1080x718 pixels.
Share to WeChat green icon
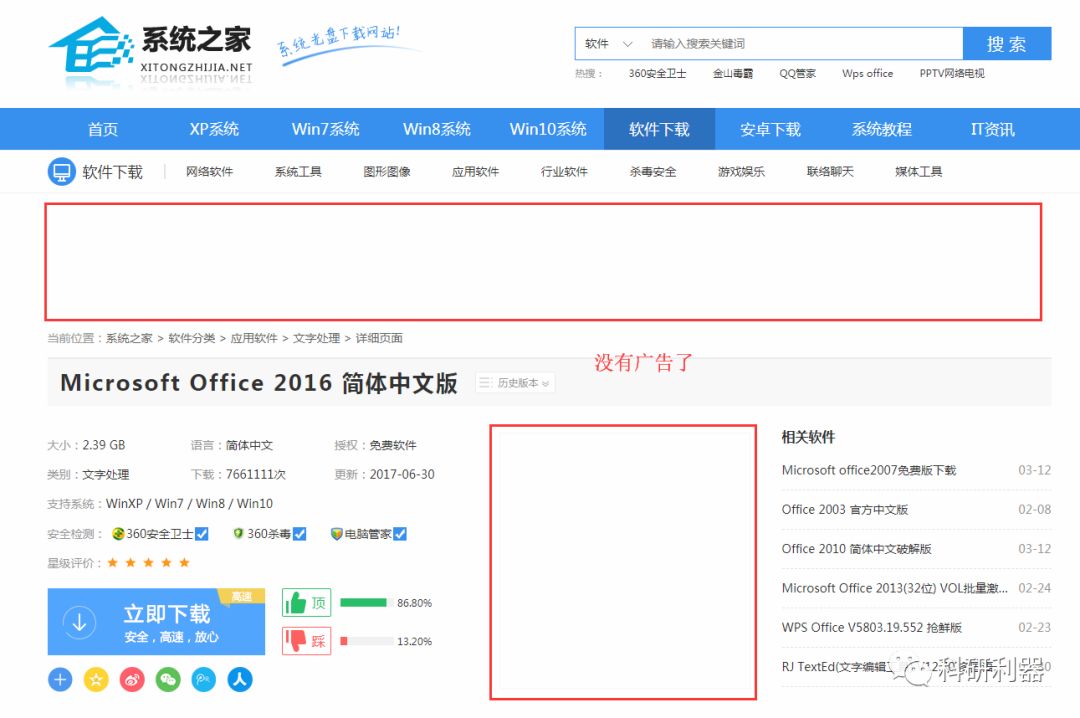click(x=168, y=680)
